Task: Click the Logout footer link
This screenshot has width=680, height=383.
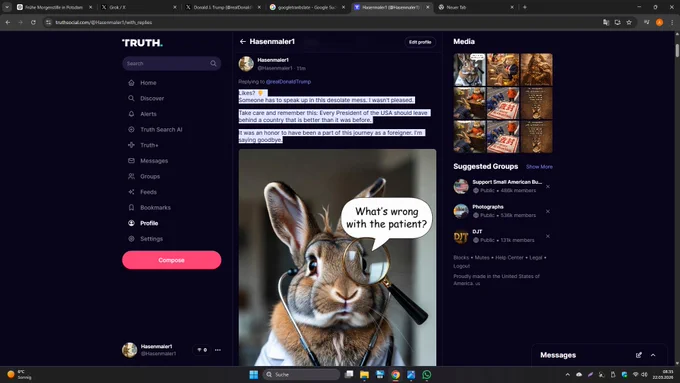Action: click(x=461, y=266)
